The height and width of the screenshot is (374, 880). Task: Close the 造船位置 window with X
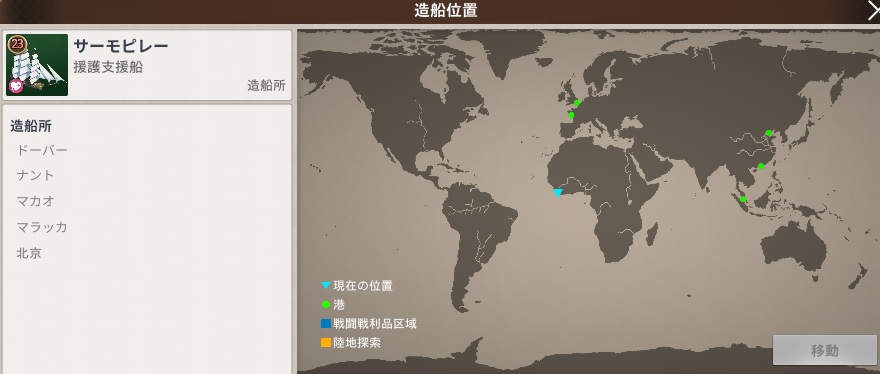tap(873, 11)
